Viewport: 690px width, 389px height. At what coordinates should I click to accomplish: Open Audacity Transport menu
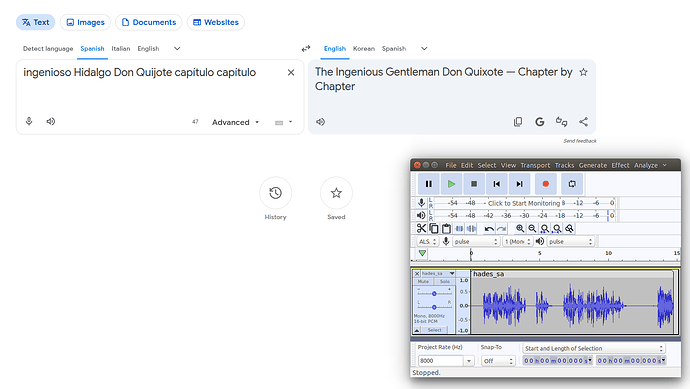[535, 165]
